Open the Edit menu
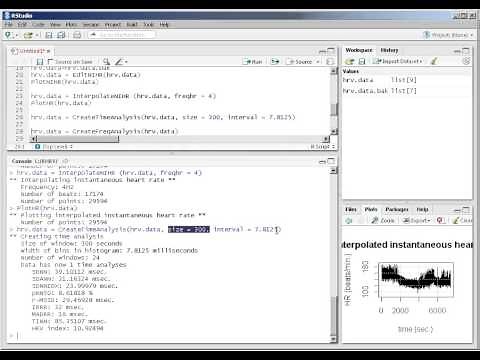 pyautogui.click(x=22, y=25)
